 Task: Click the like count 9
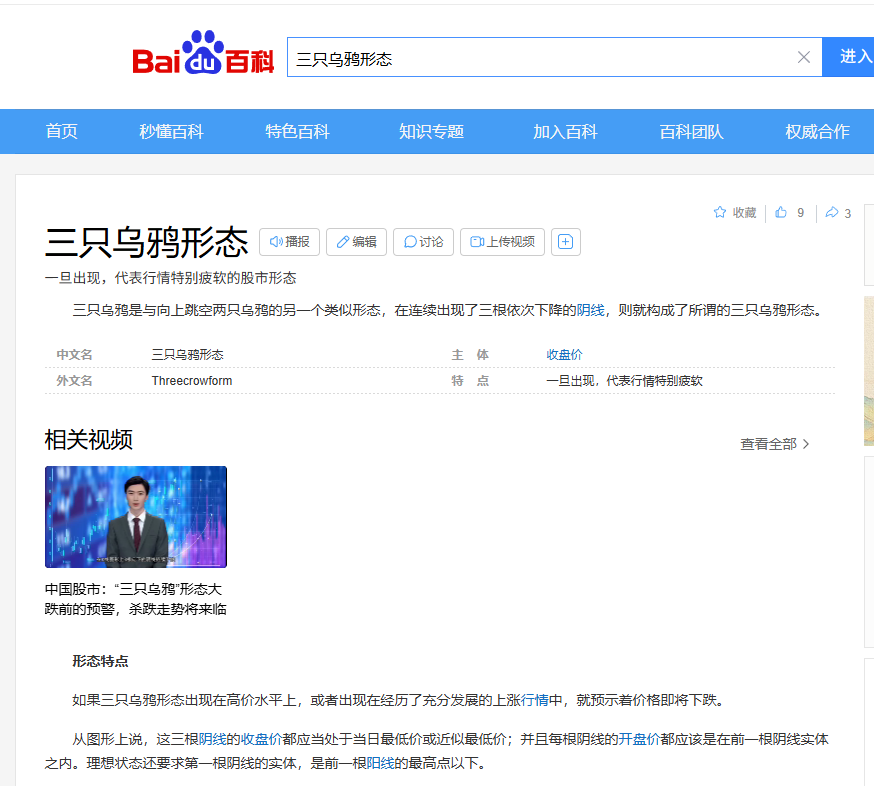coord(800,212)
